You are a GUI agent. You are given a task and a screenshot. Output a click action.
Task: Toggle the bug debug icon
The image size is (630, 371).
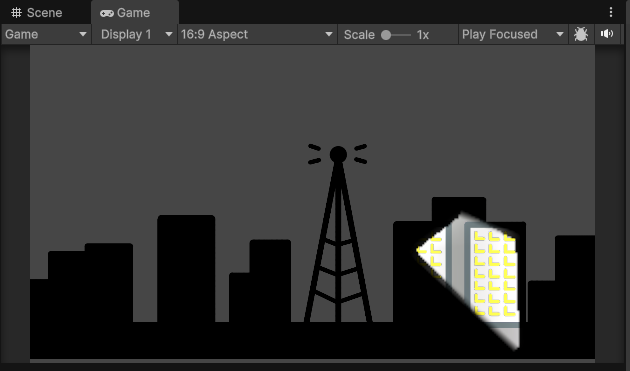click(x=581, y=34)
